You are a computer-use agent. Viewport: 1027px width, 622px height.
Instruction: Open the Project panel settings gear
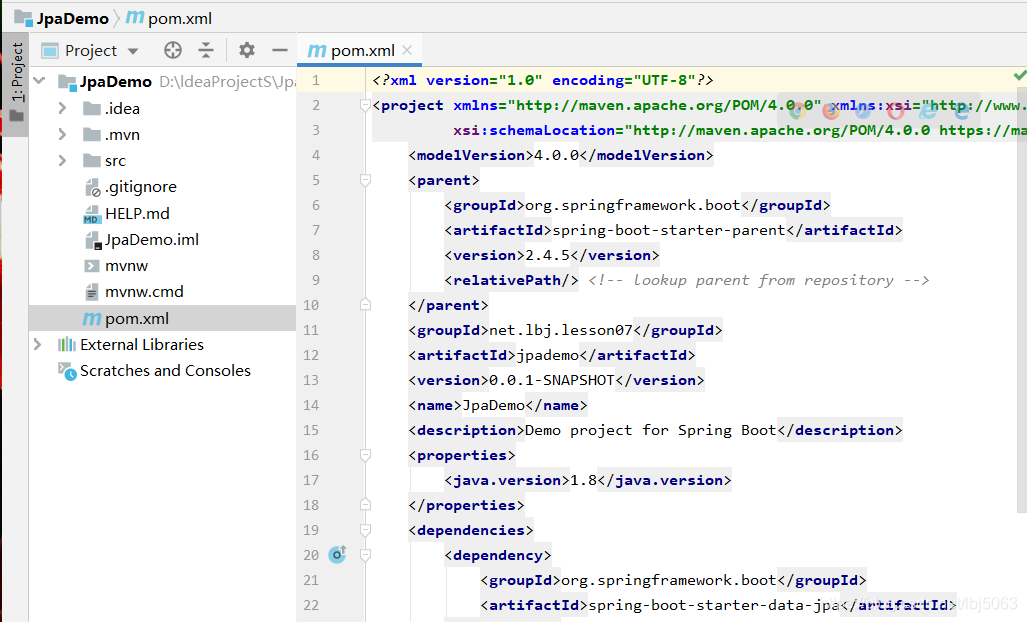[x=246, y=50]
